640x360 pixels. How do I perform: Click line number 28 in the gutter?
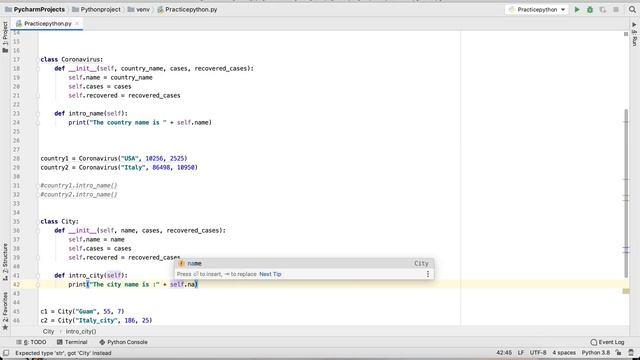click(x=16, y=158)
